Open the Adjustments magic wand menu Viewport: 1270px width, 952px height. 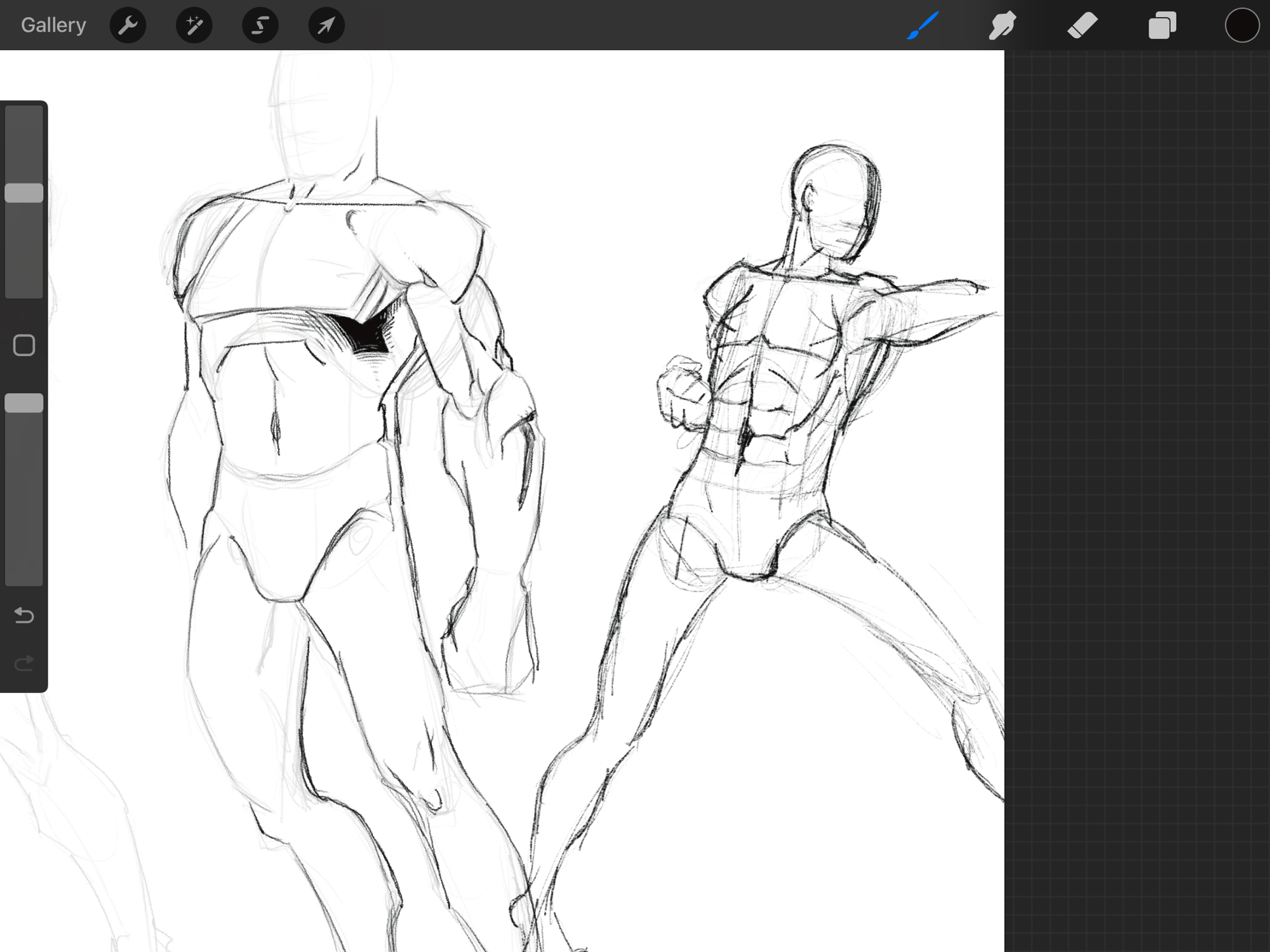[194, 25]
